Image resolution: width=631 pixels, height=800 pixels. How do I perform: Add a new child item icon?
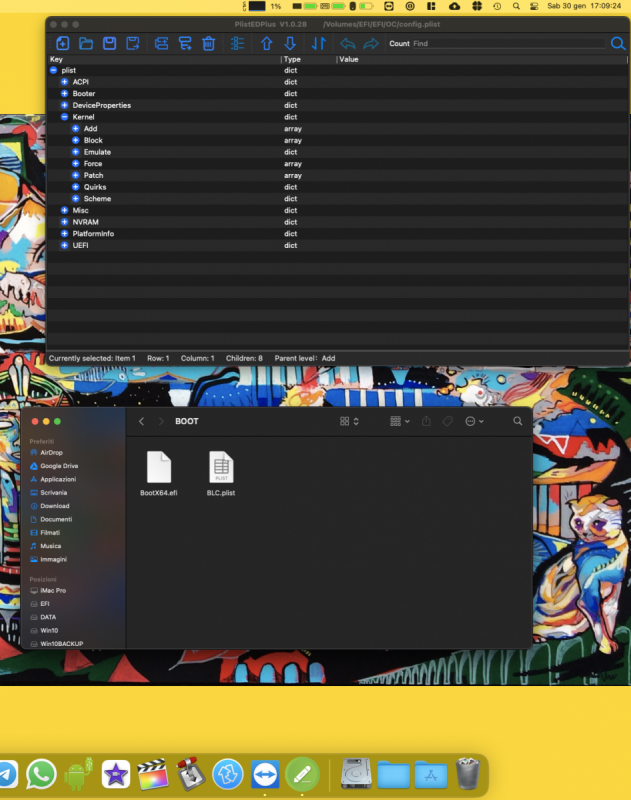(x=185, y=43)
